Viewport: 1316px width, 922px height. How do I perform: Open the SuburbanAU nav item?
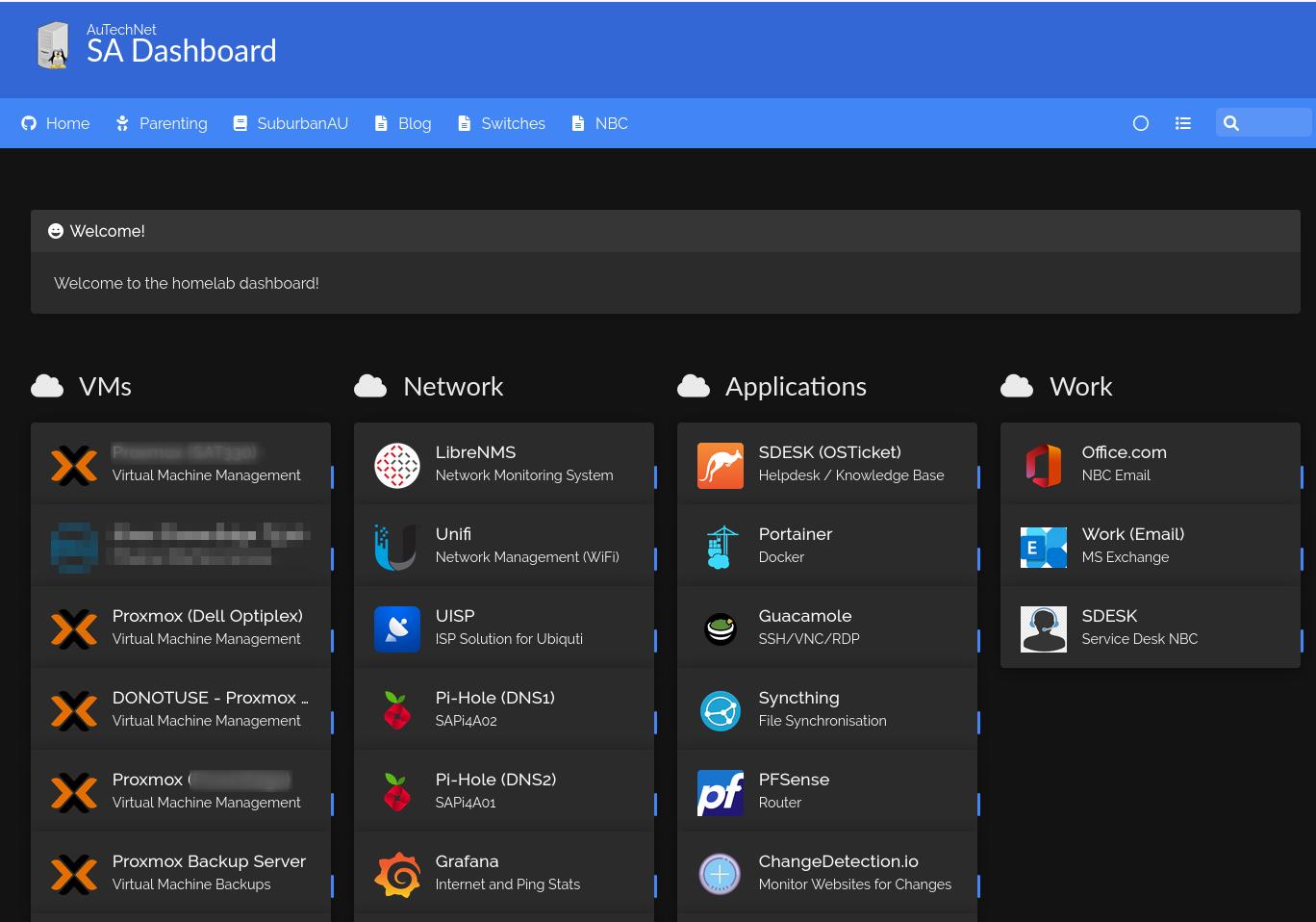click(291, 123)
